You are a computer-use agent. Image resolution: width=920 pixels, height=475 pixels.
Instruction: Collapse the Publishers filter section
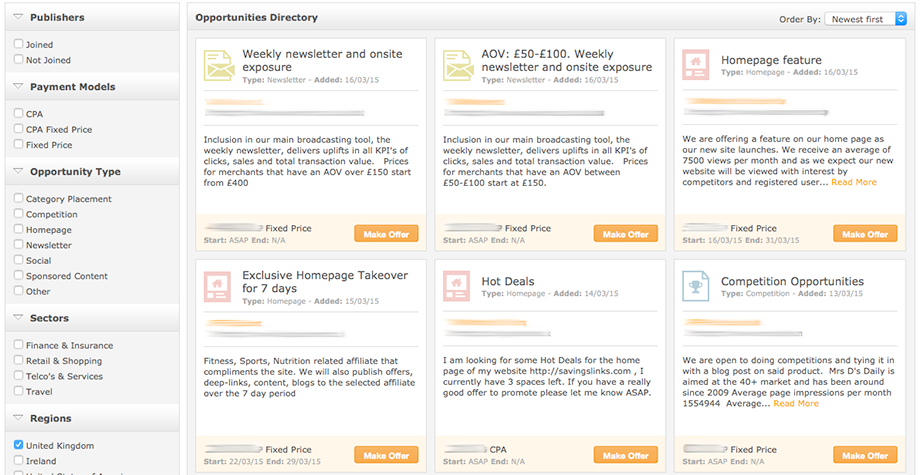click(x=19, y=17)
